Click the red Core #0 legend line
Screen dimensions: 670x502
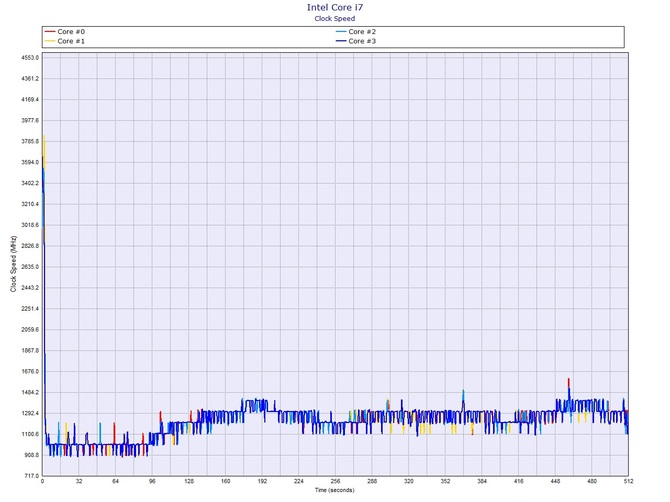pyautogui.click(x=50, y=32)
